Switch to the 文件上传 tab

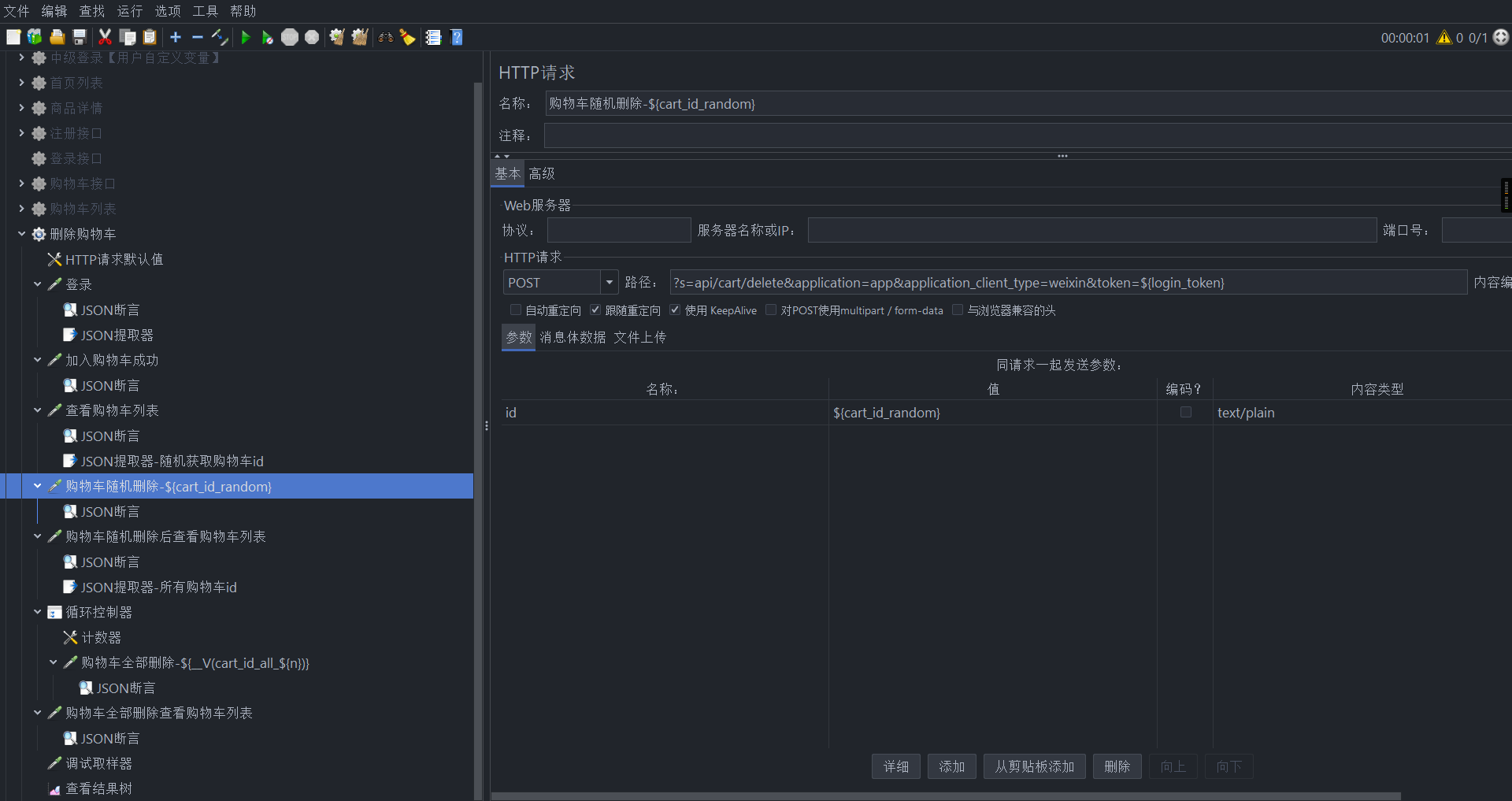click(x=640, y=337)
